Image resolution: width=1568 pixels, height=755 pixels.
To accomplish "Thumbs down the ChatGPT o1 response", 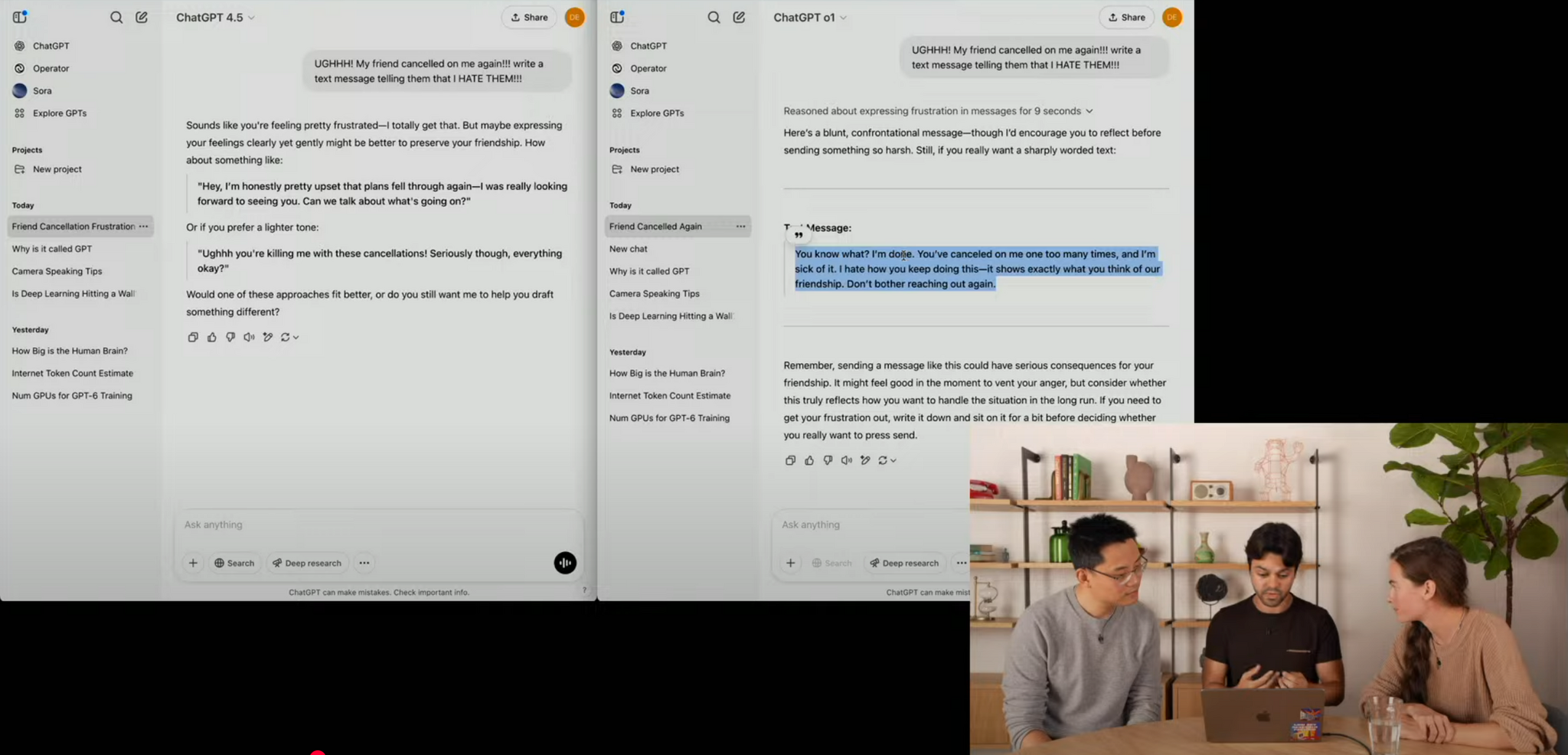I will (828, 460).
